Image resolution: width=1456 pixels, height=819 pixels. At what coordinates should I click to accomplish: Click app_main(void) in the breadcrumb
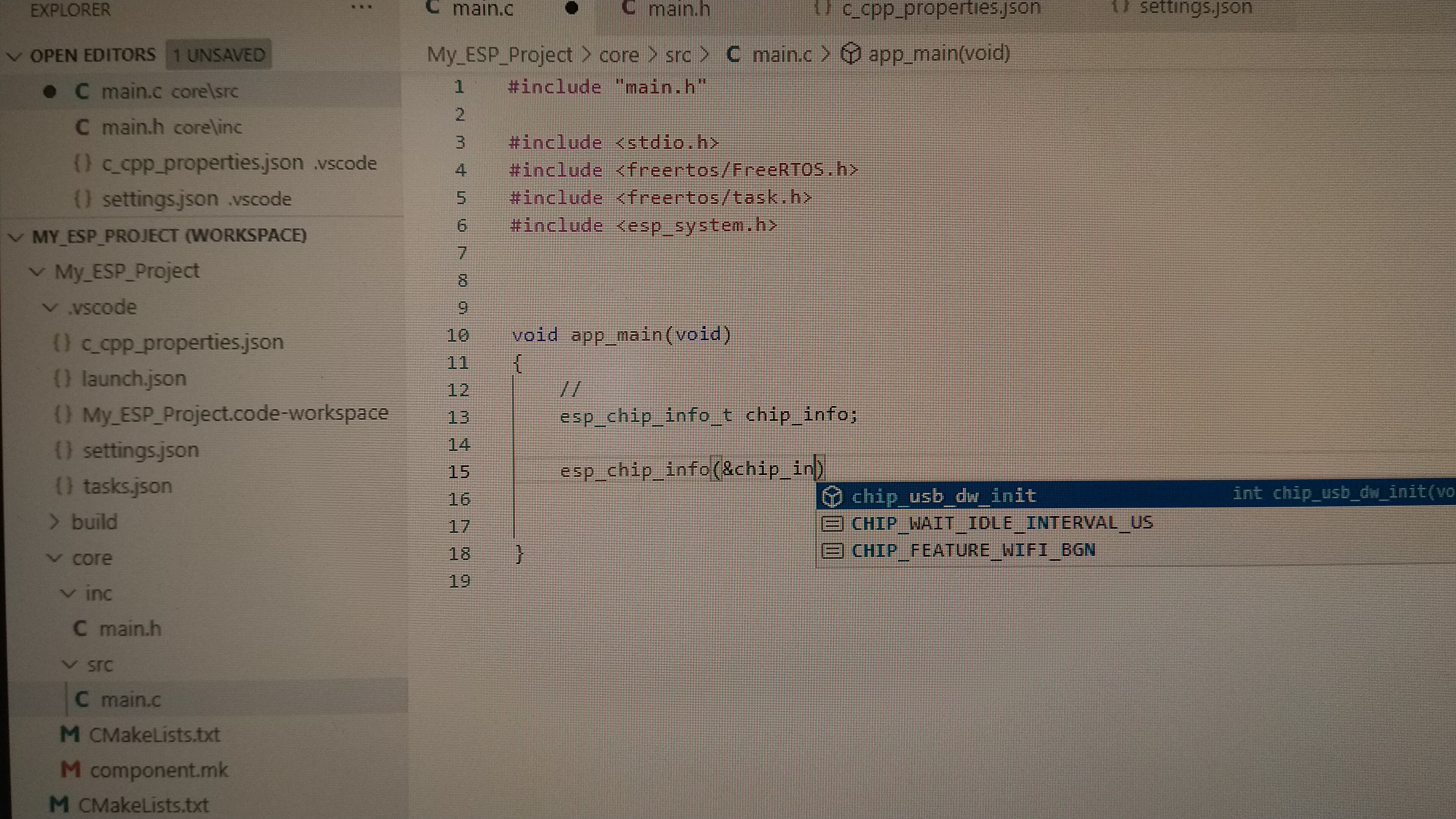point(939,54)
